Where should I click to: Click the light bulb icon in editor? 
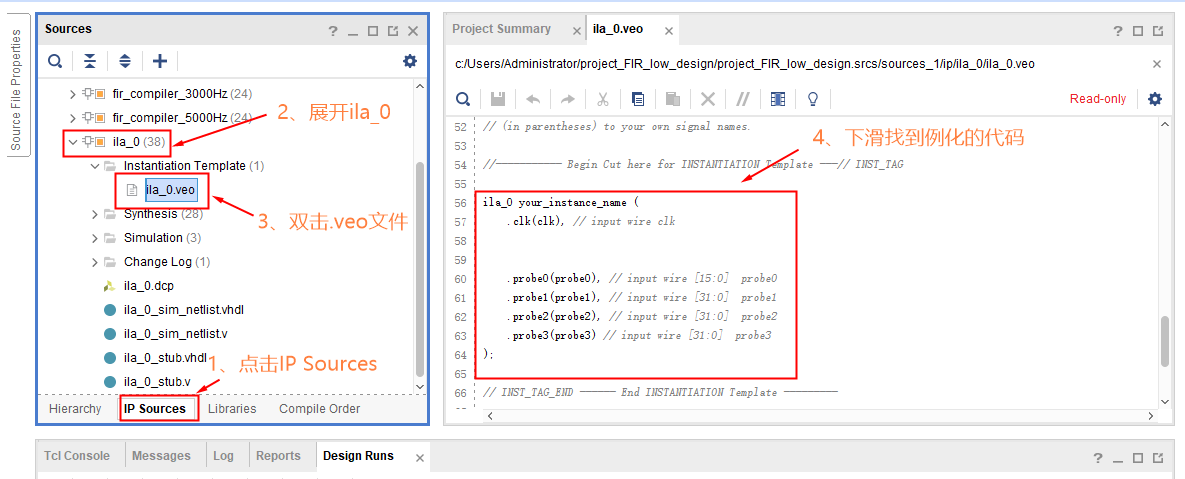(x=813, y=99)
